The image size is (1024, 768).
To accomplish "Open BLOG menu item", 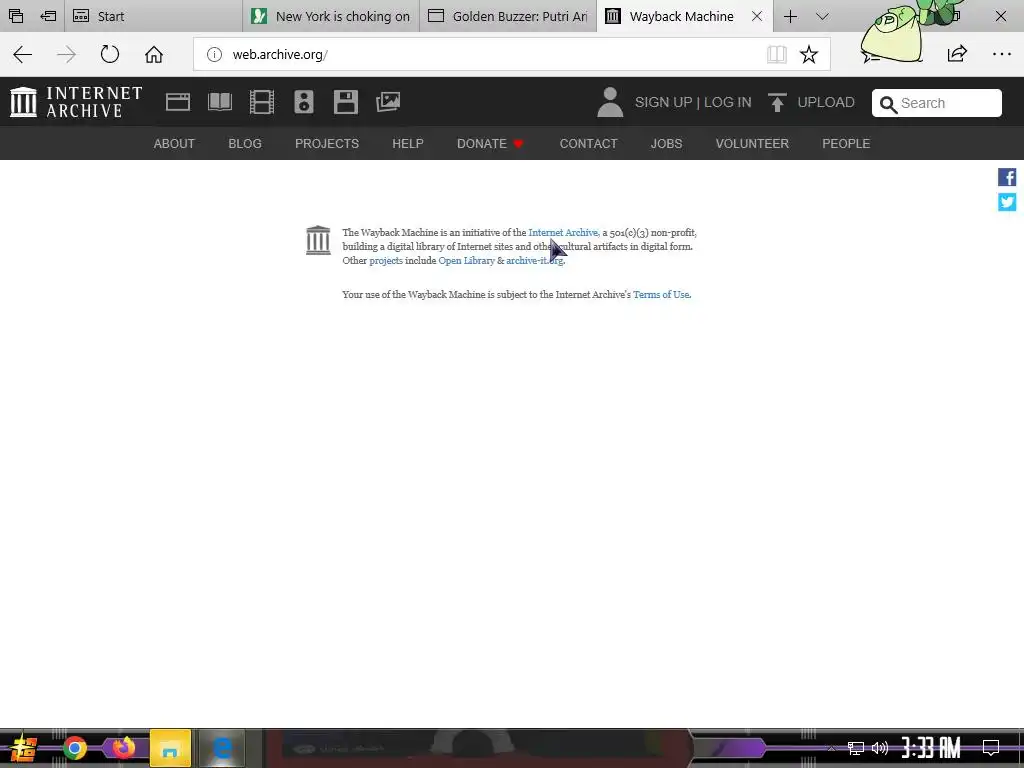I will [x=245, y=144].
